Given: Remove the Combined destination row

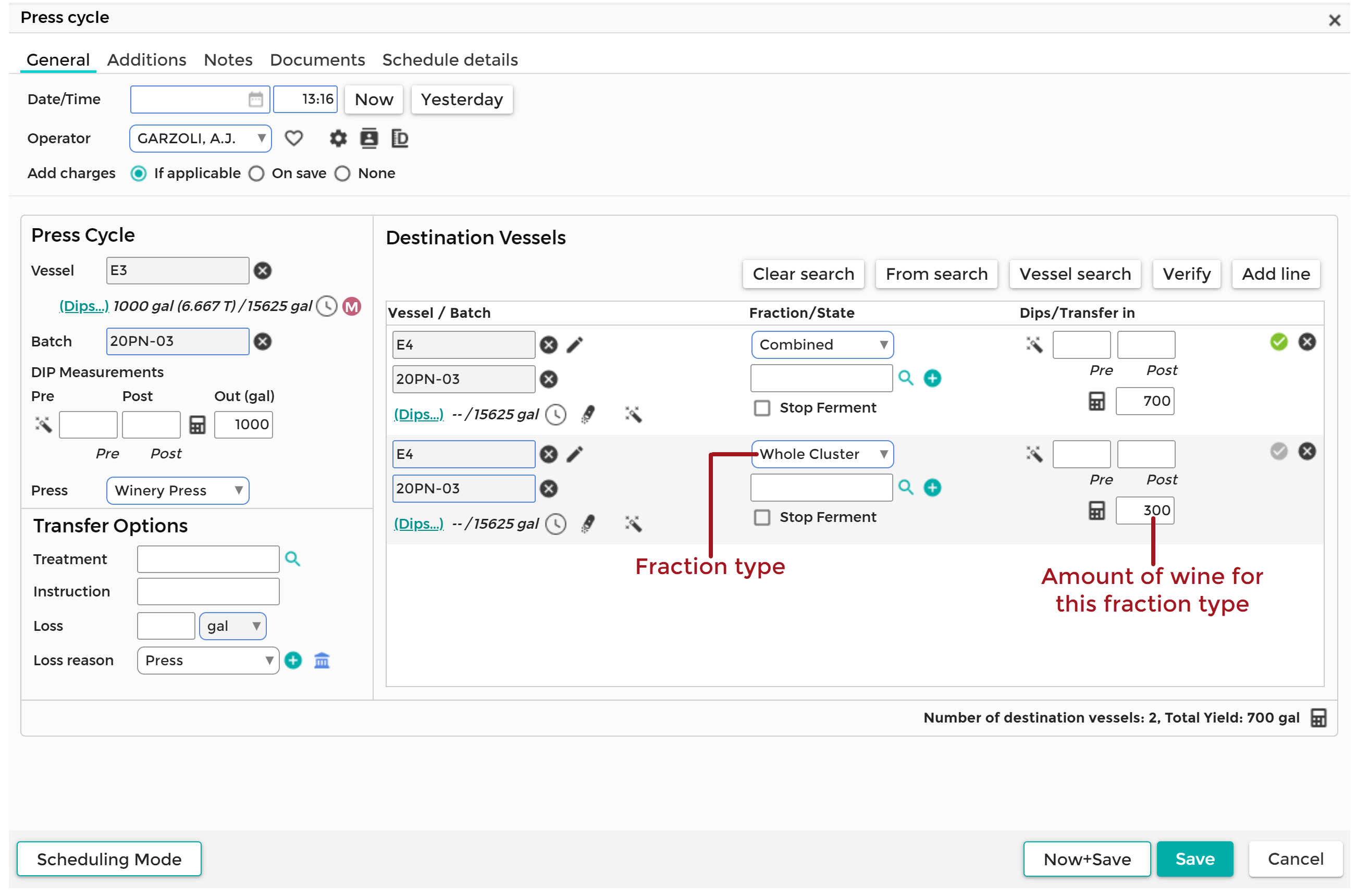Looking at the screenshot, I should click(x=1308, y=342).
